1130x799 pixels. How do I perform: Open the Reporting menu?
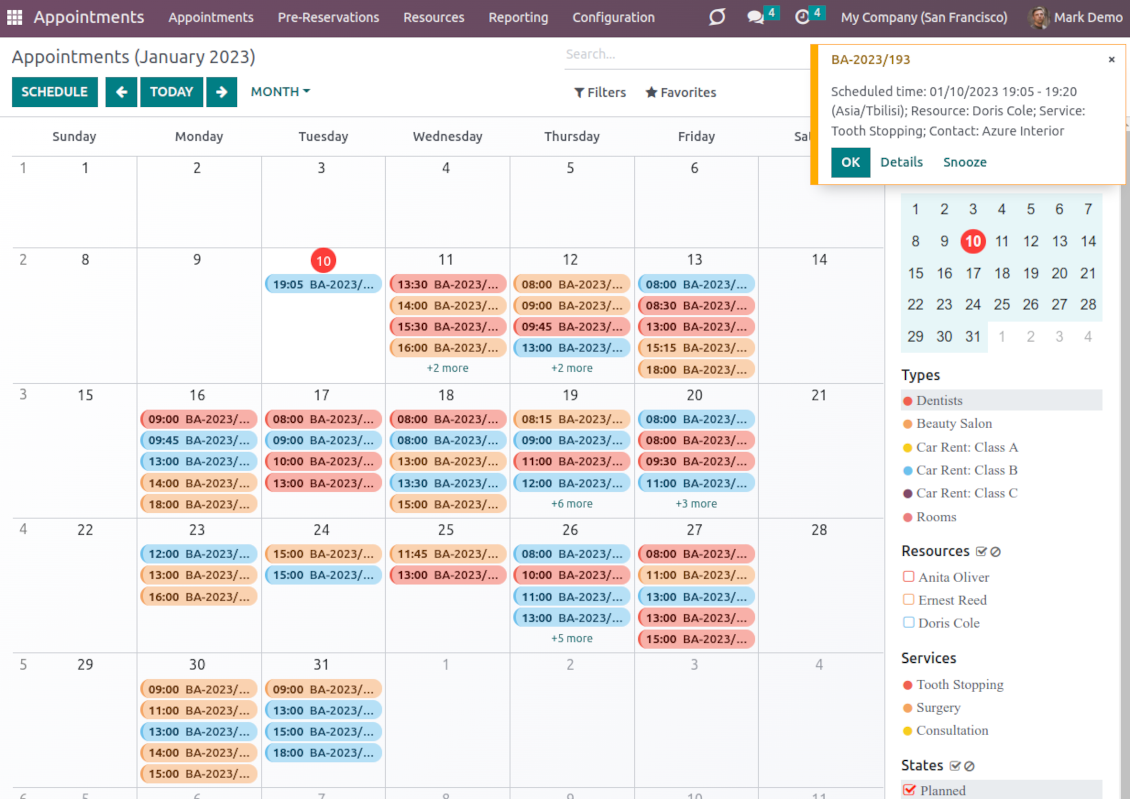[518, 17]
